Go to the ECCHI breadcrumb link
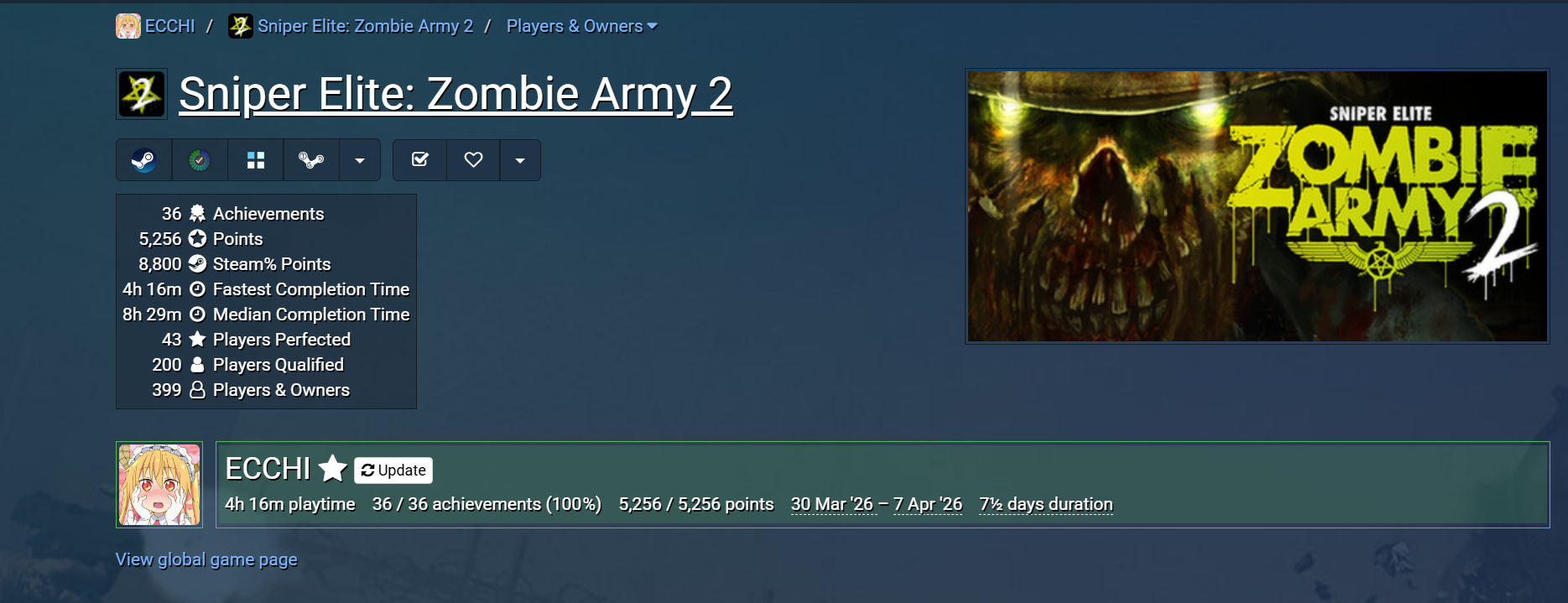This screenshot has height=603, width=1568. click(170, 26)
